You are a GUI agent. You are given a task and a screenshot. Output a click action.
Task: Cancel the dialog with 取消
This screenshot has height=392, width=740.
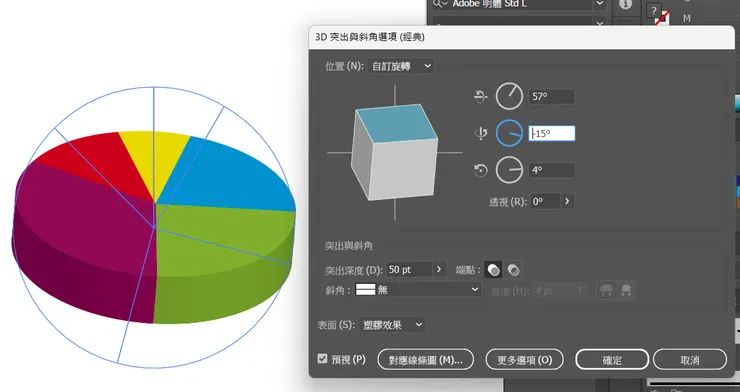[690, 360]
